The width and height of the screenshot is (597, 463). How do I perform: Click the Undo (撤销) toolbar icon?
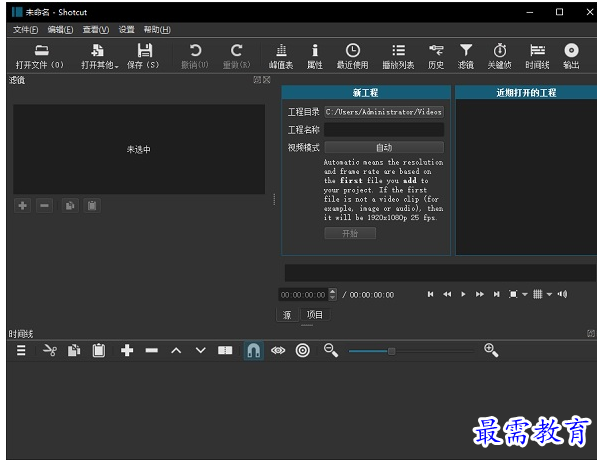[x=195, y=56]
